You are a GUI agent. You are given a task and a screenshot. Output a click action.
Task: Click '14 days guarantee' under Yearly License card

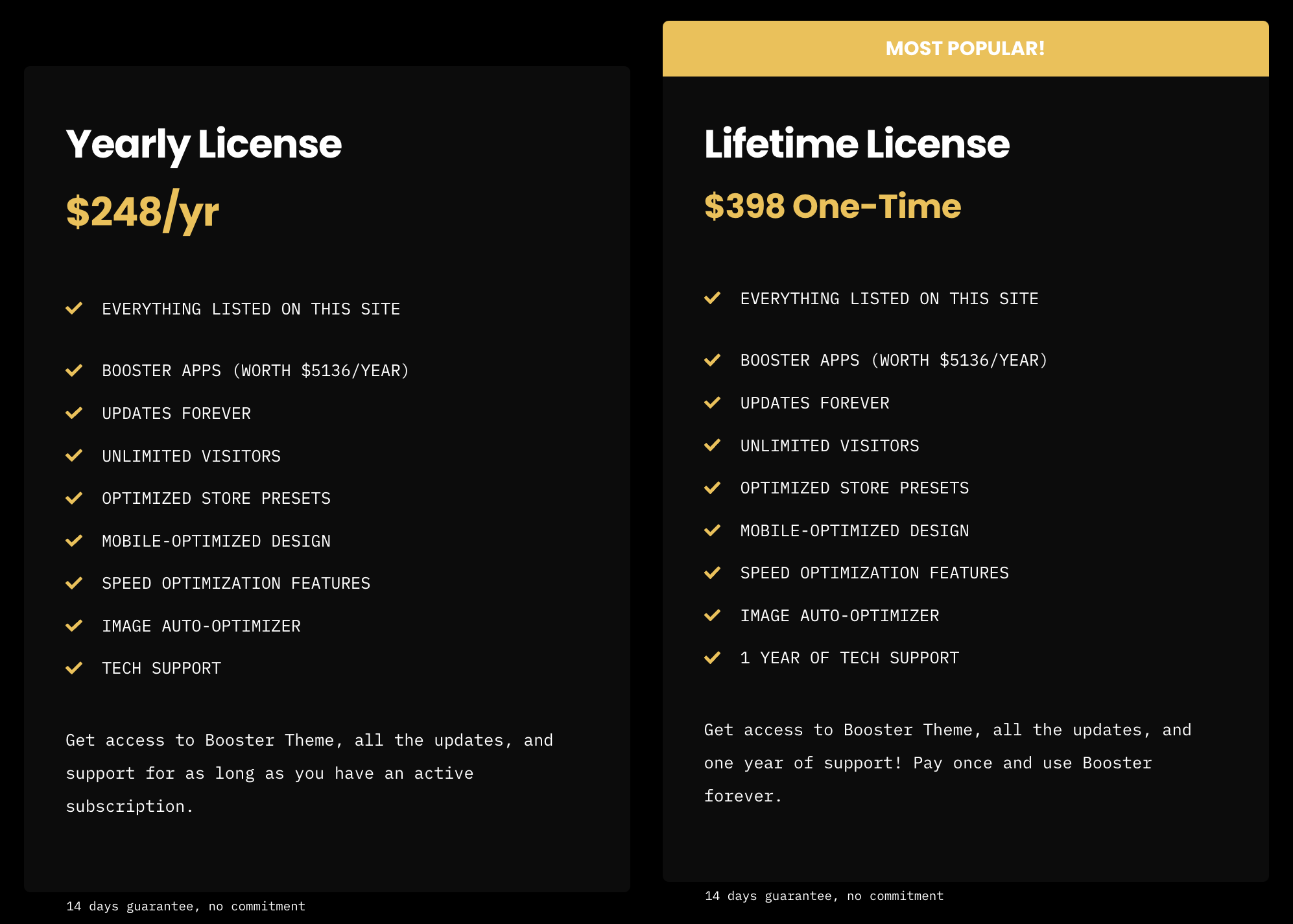(185, 906)
